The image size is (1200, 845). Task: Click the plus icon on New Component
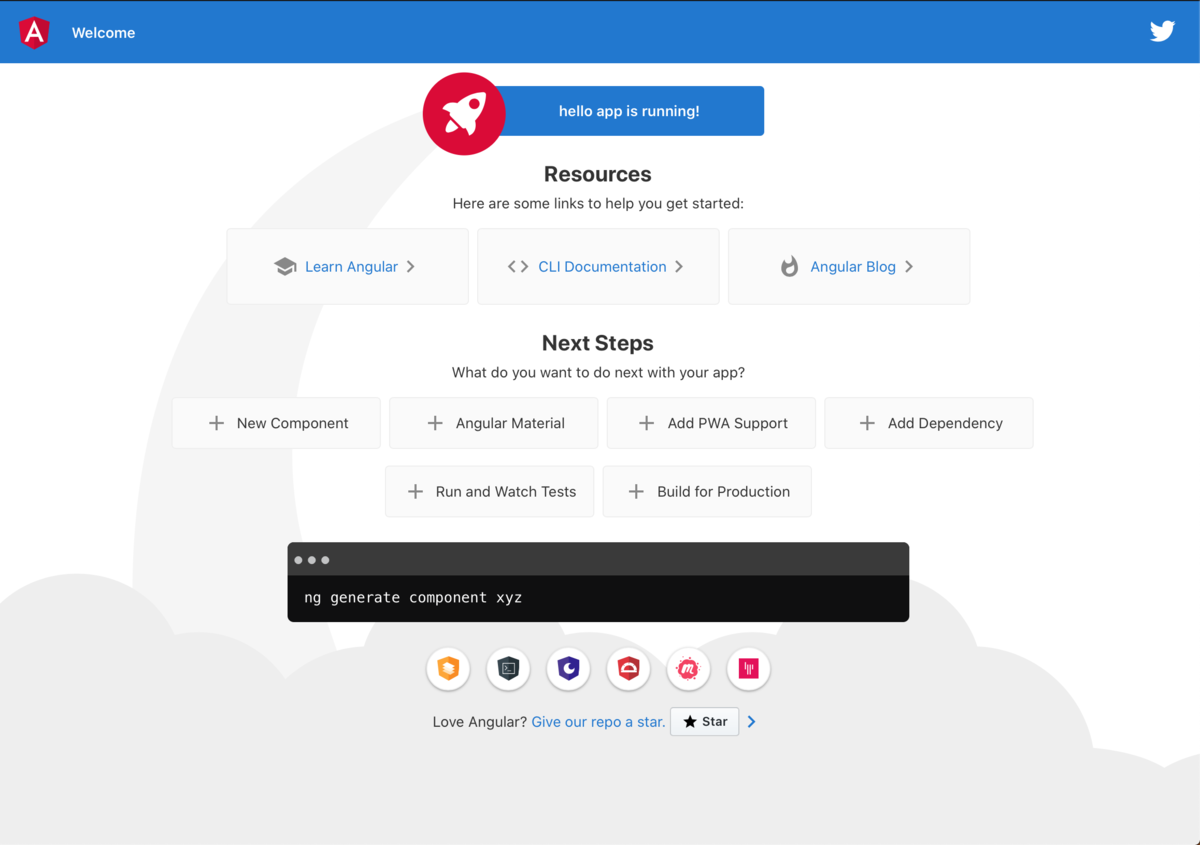pos(216,423)
